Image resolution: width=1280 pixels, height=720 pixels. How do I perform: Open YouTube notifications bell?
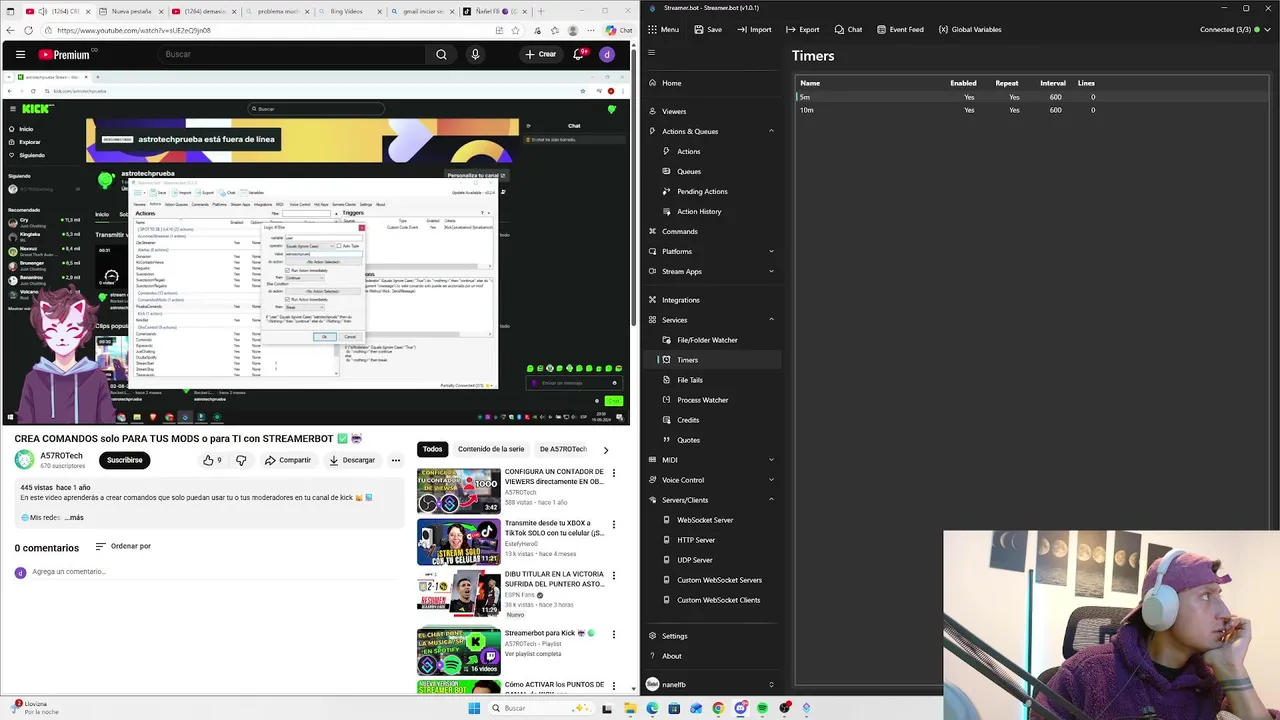point(578,54)
